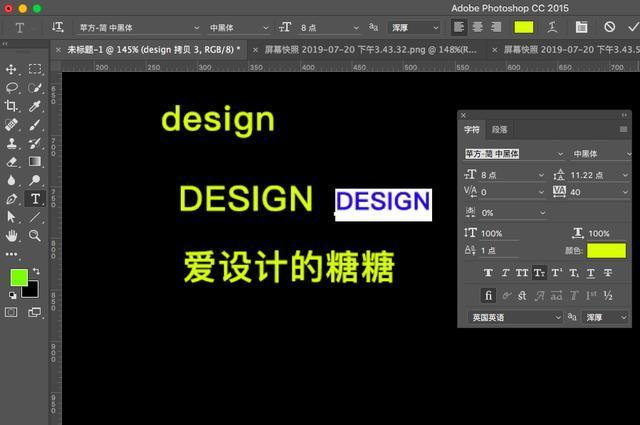Image resolution: width=640 pixels, height=425 pixels.
Task: Click text color swatch in options bar
Action: [524, 27]
